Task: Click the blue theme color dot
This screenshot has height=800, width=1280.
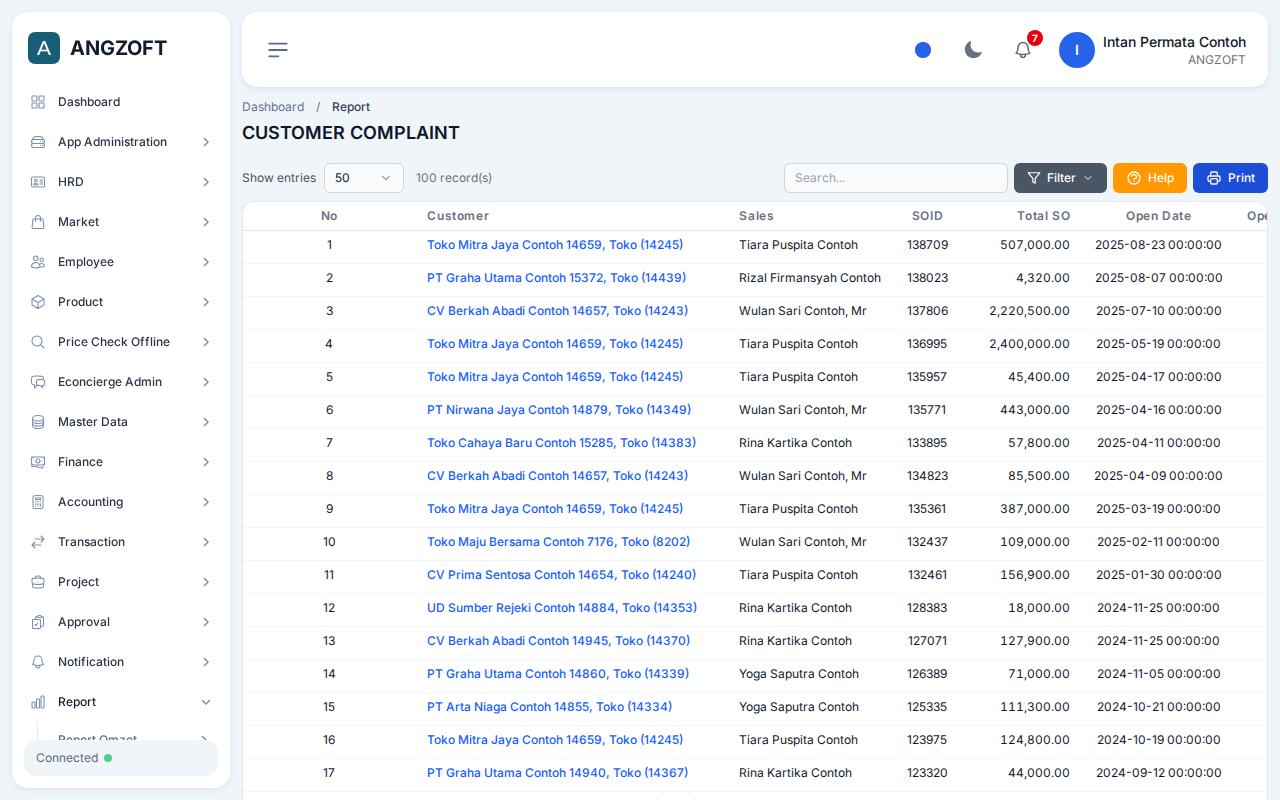Action: click(x=923, y=50)
